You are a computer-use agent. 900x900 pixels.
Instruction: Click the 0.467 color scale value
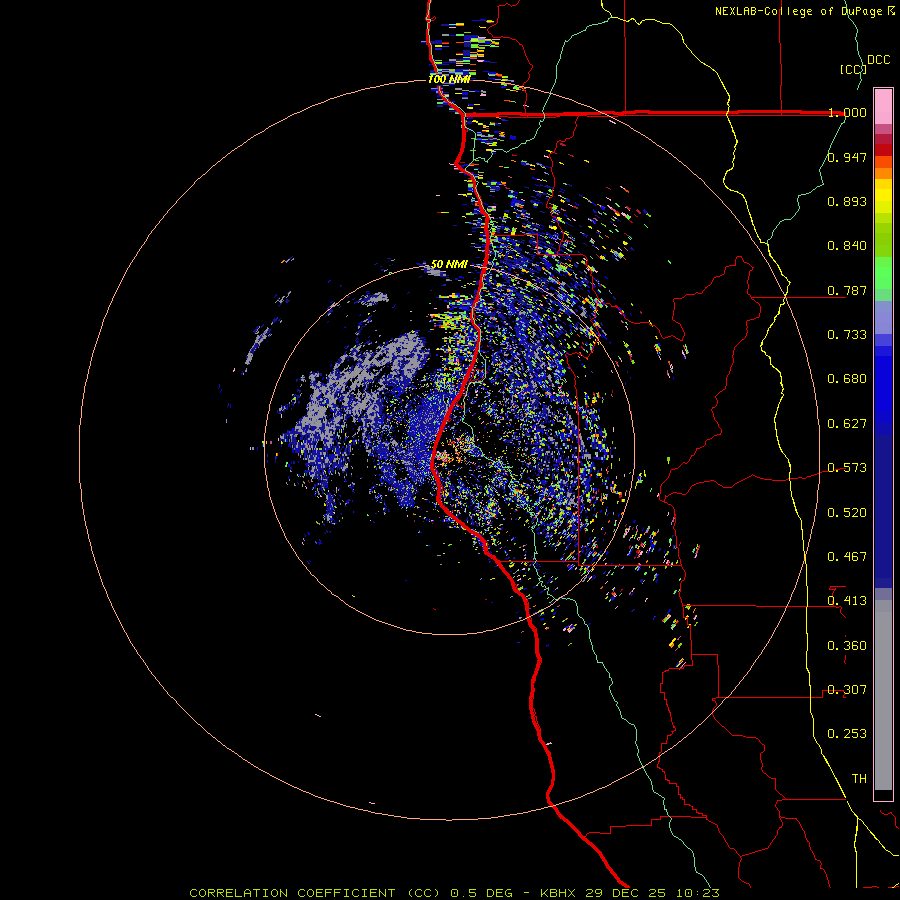click(x=847, y=557)
